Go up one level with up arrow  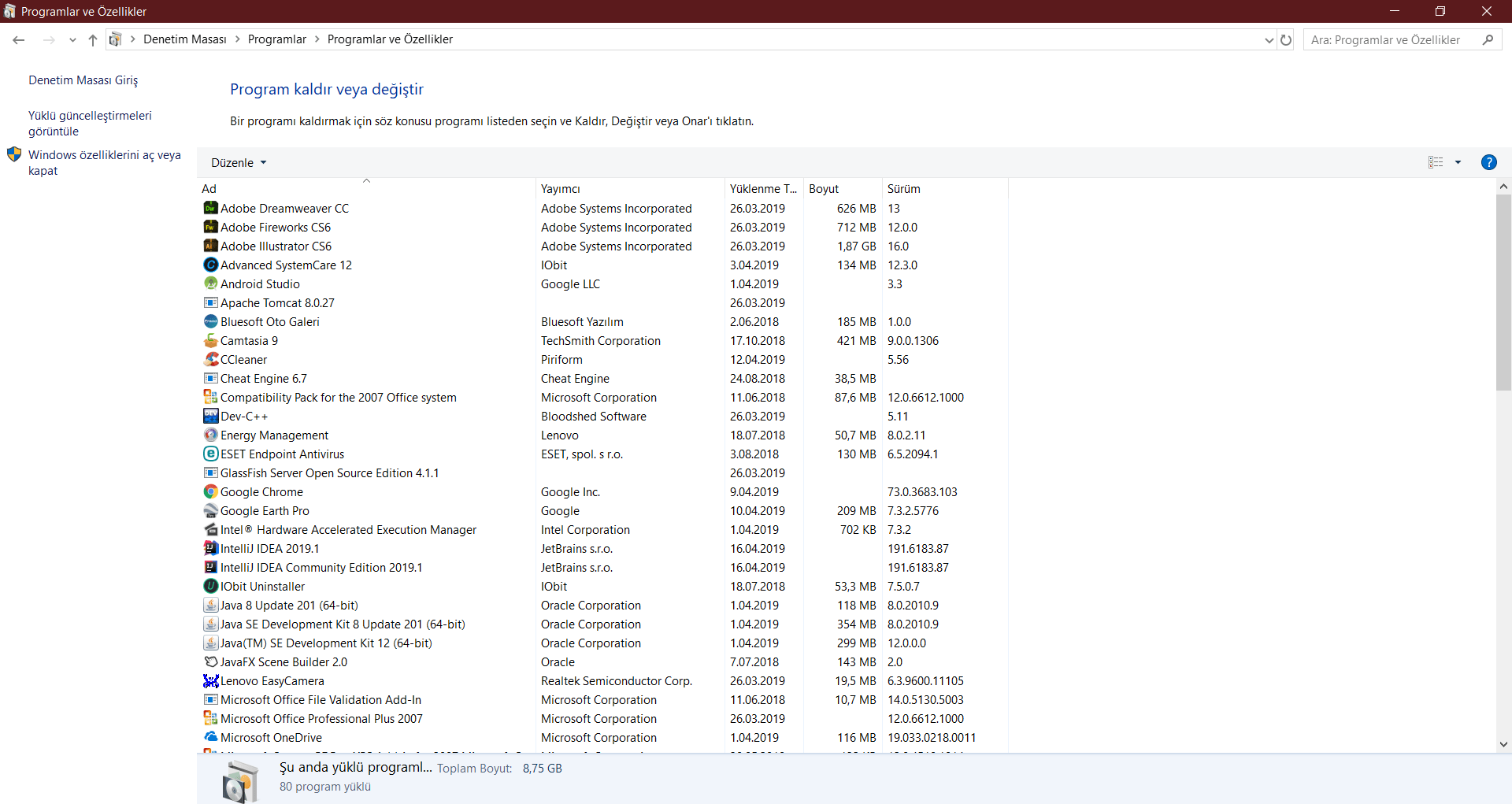93,39
